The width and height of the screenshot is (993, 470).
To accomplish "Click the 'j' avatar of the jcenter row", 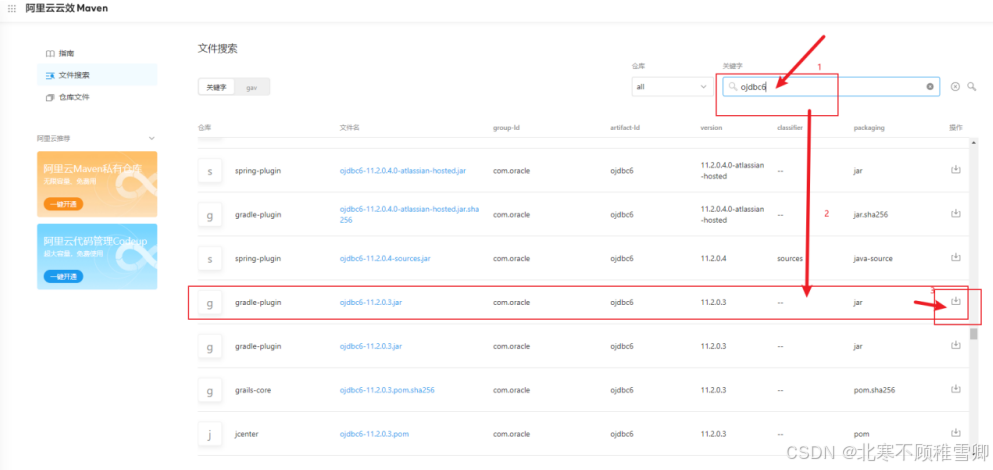I will click(x=210, y=434).
